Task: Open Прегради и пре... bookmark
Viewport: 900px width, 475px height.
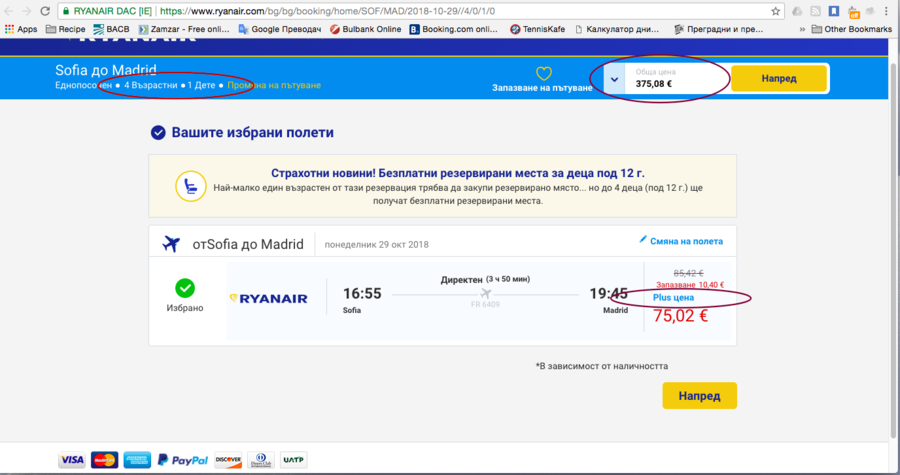Action: [x=719, y=29]
